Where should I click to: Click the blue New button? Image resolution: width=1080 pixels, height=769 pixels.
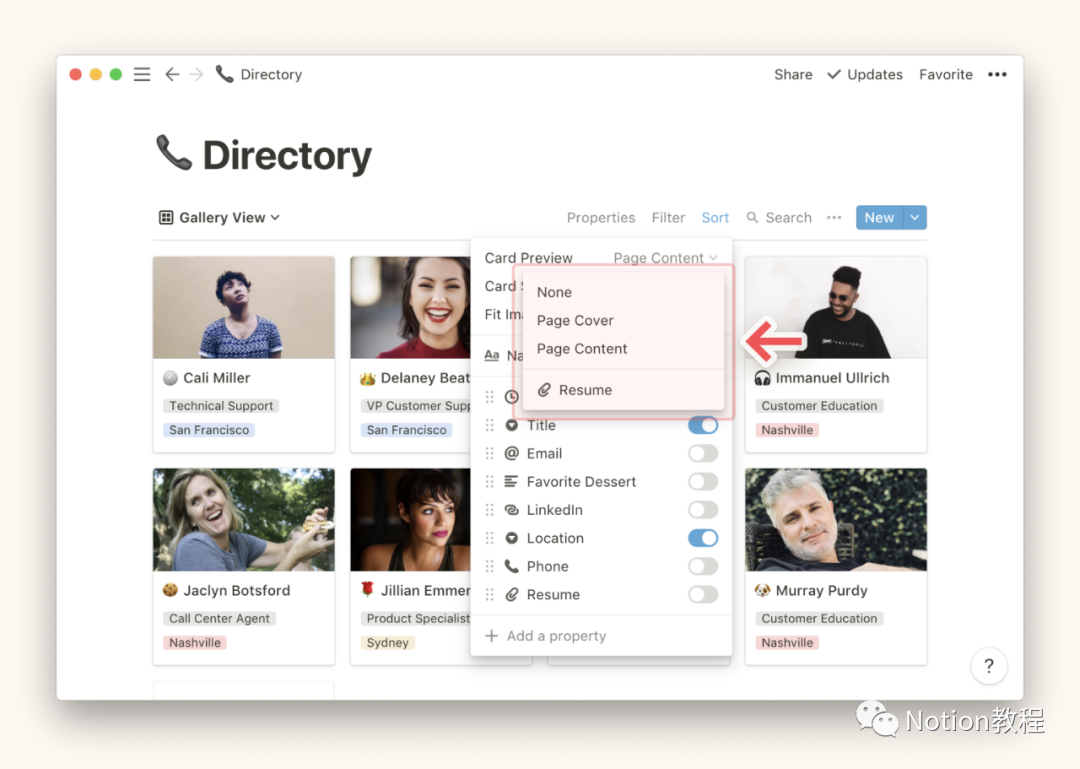[x=879, y=218]
